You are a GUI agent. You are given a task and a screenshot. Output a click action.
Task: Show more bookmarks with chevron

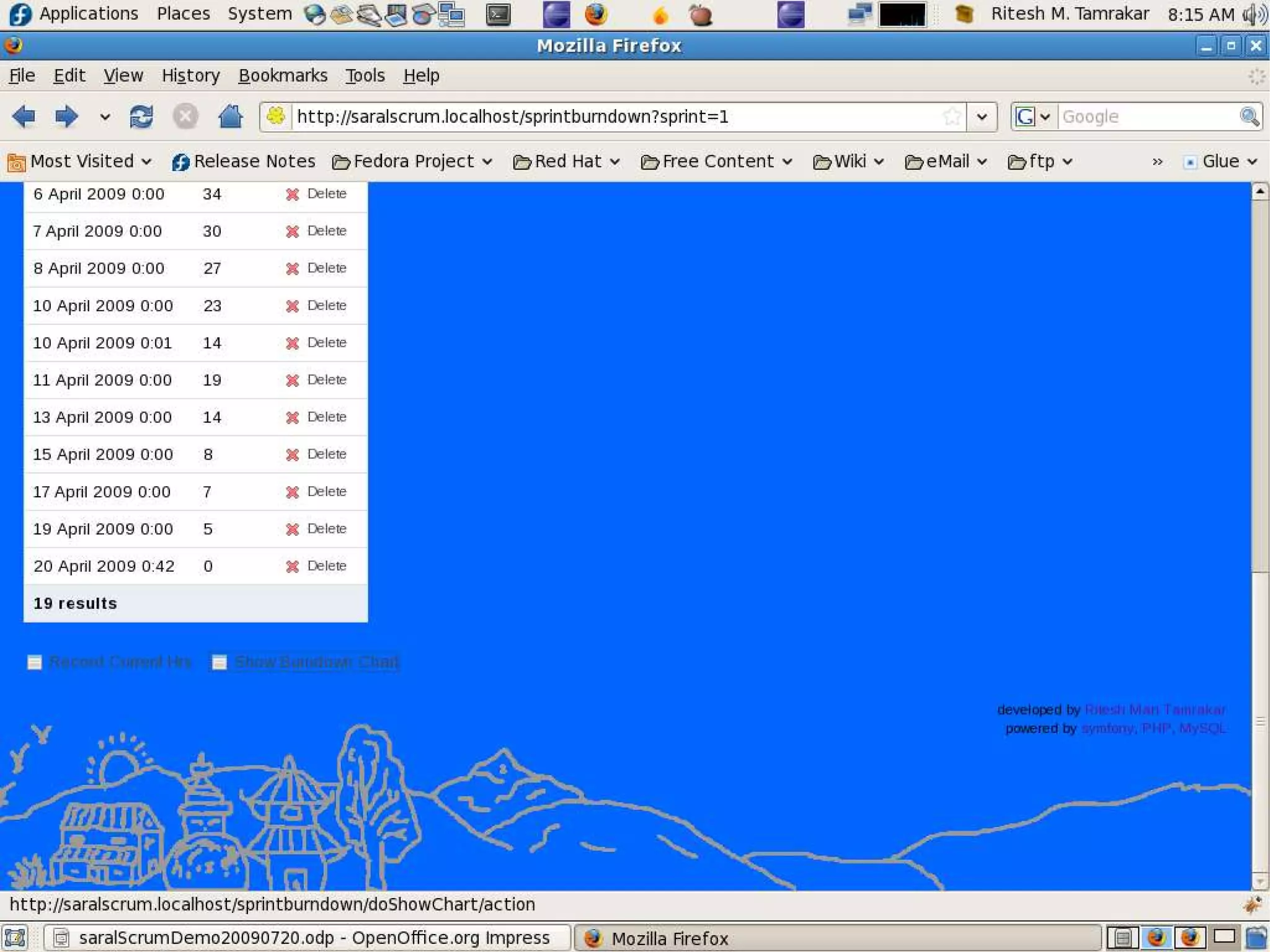point(1157,162)
